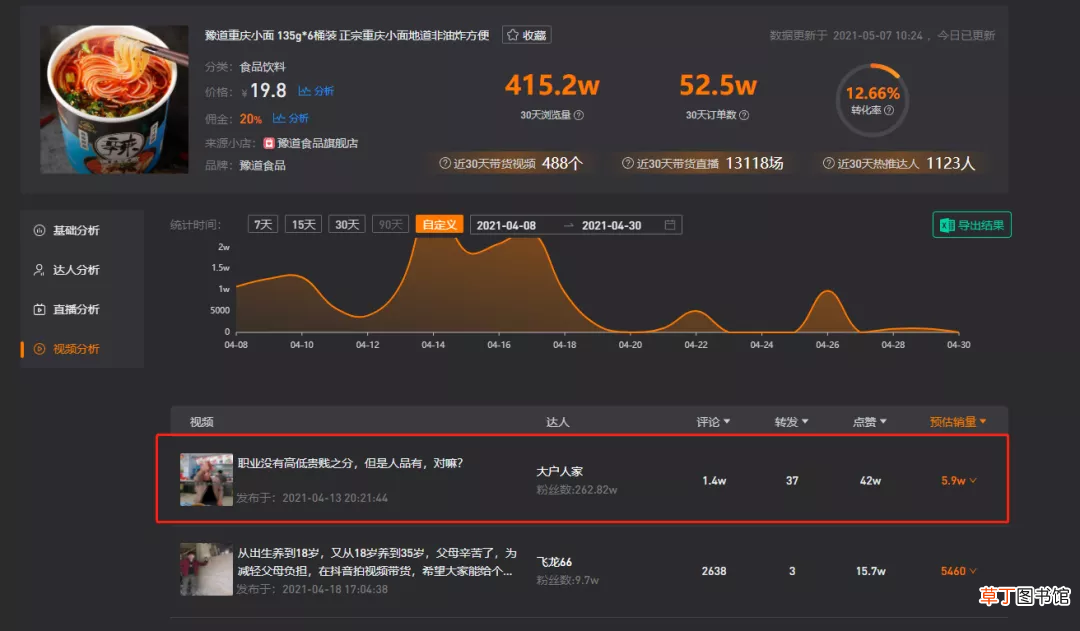The height and width of the screenshot is (631, 1080).
Task: Click help icon beside 30天浏览量
Action: [579, 115]
